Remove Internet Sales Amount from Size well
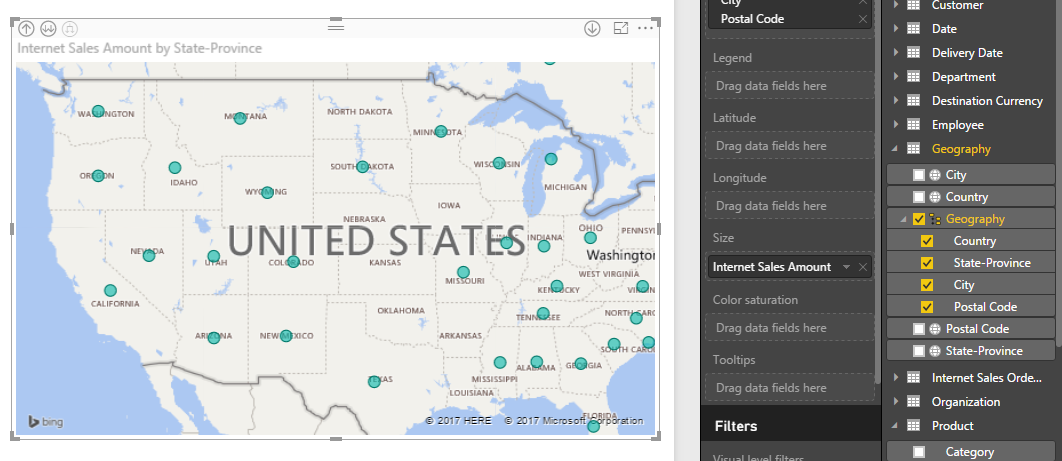This screenshot has height=461, width=1062. pyautogui.click(x=862, y=267)
